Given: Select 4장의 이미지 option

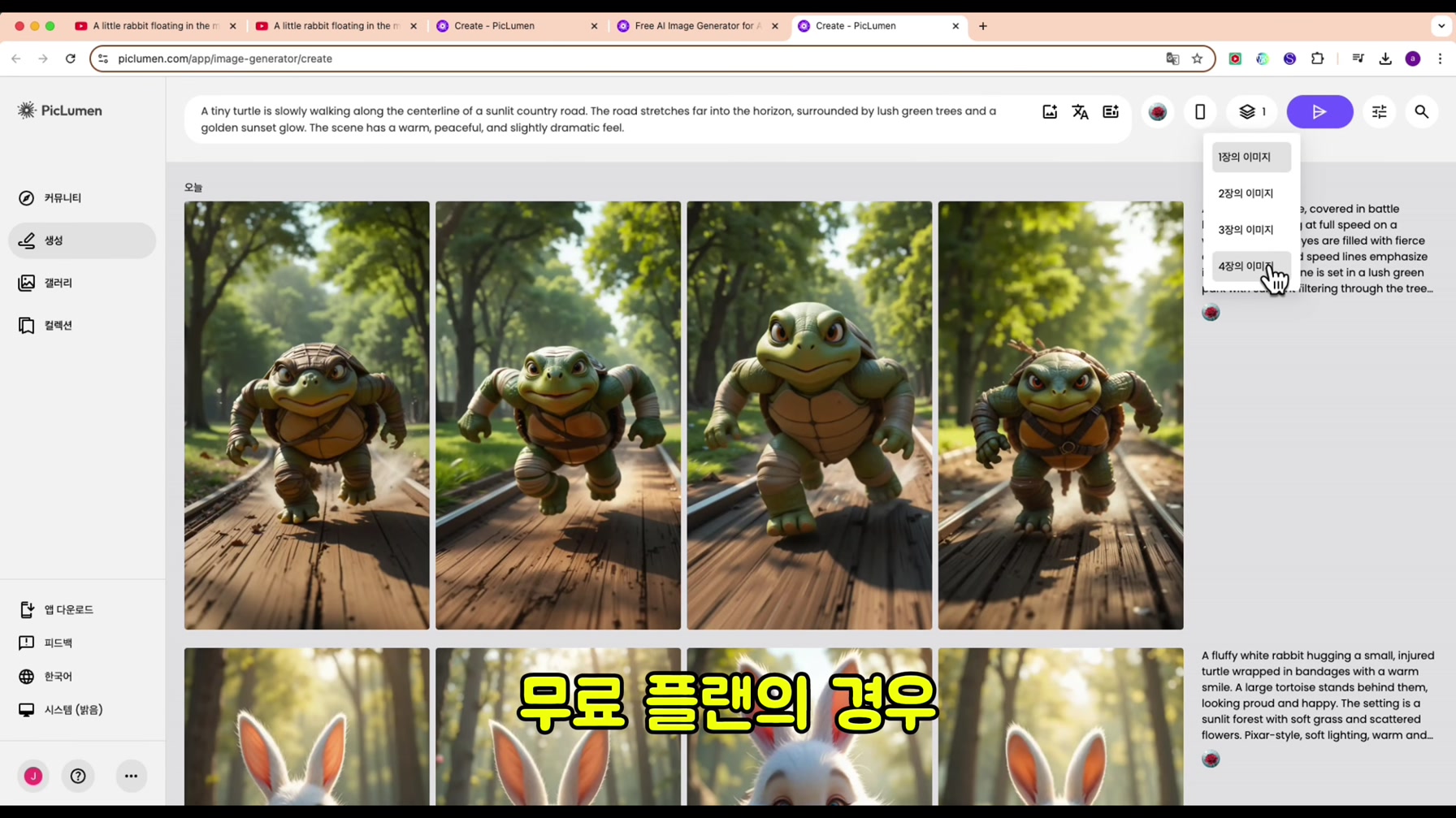Looking at the screenshot, I should point(1251,266).
